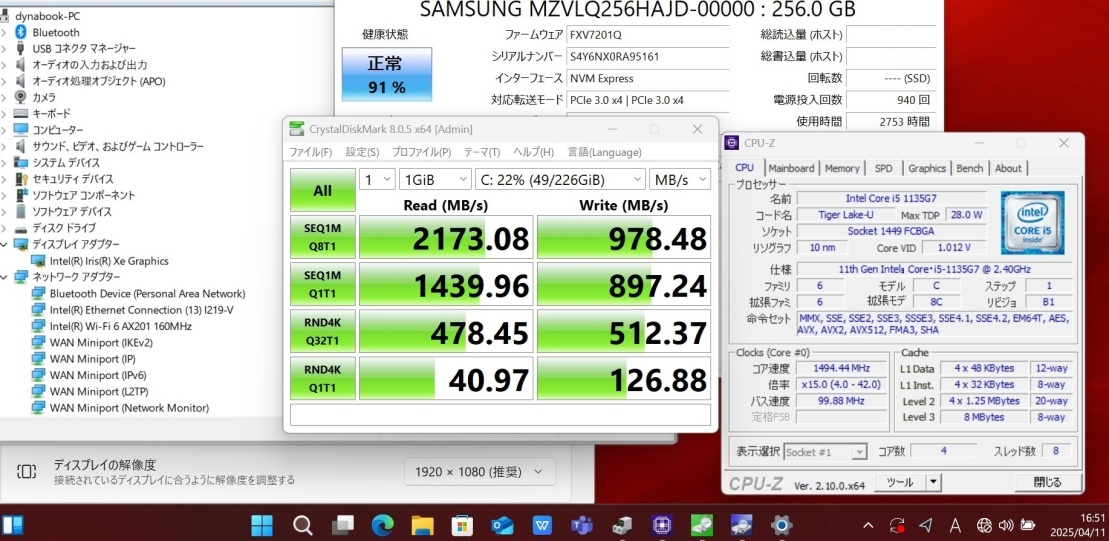1109x541 pixels.
Task: Collapse the ネットワーク アダプター node
Action: 5,277
